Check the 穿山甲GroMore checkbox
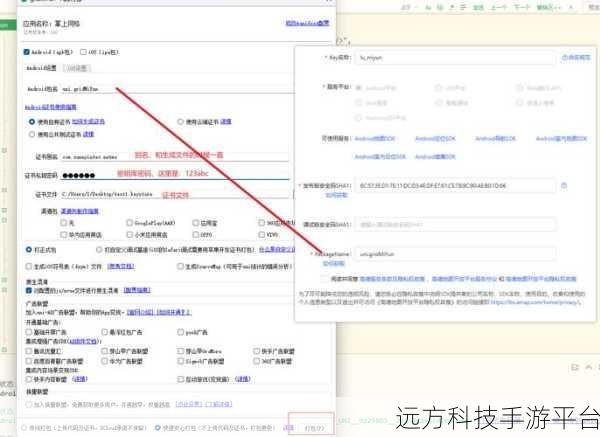 pos(180,351)
